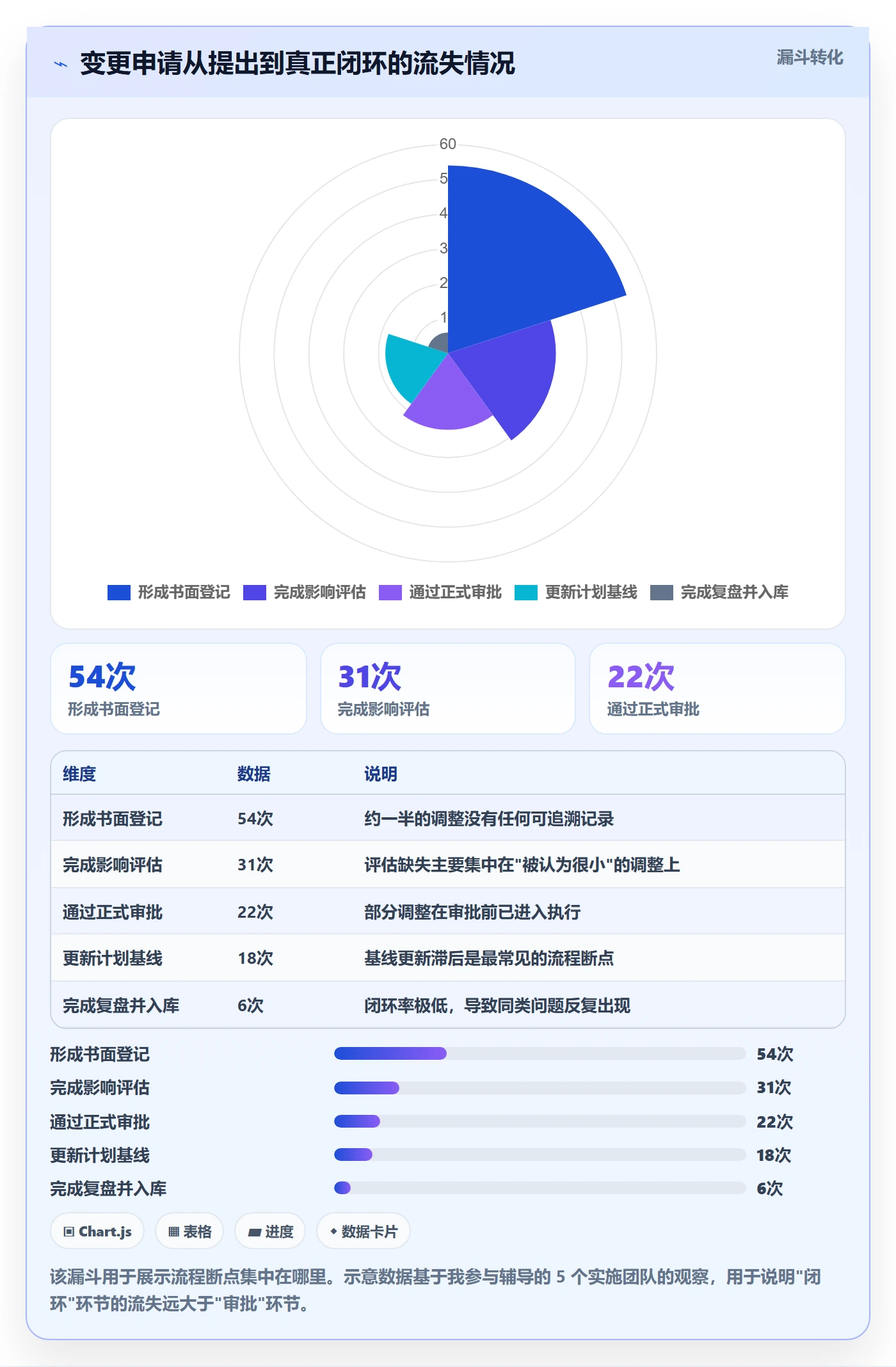Image resolution: width=896 pixels, height=1367 pixels.
Task: Click the Chart.js tag chip
Action: [x=97, y=1231]
